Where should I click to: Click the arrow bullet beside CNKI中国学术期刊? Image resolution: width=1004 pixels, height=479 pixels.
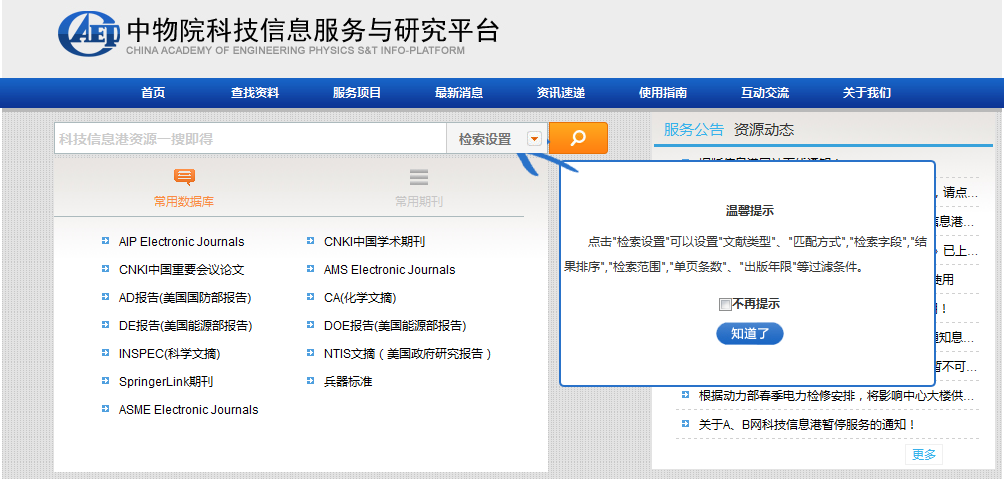311,241
